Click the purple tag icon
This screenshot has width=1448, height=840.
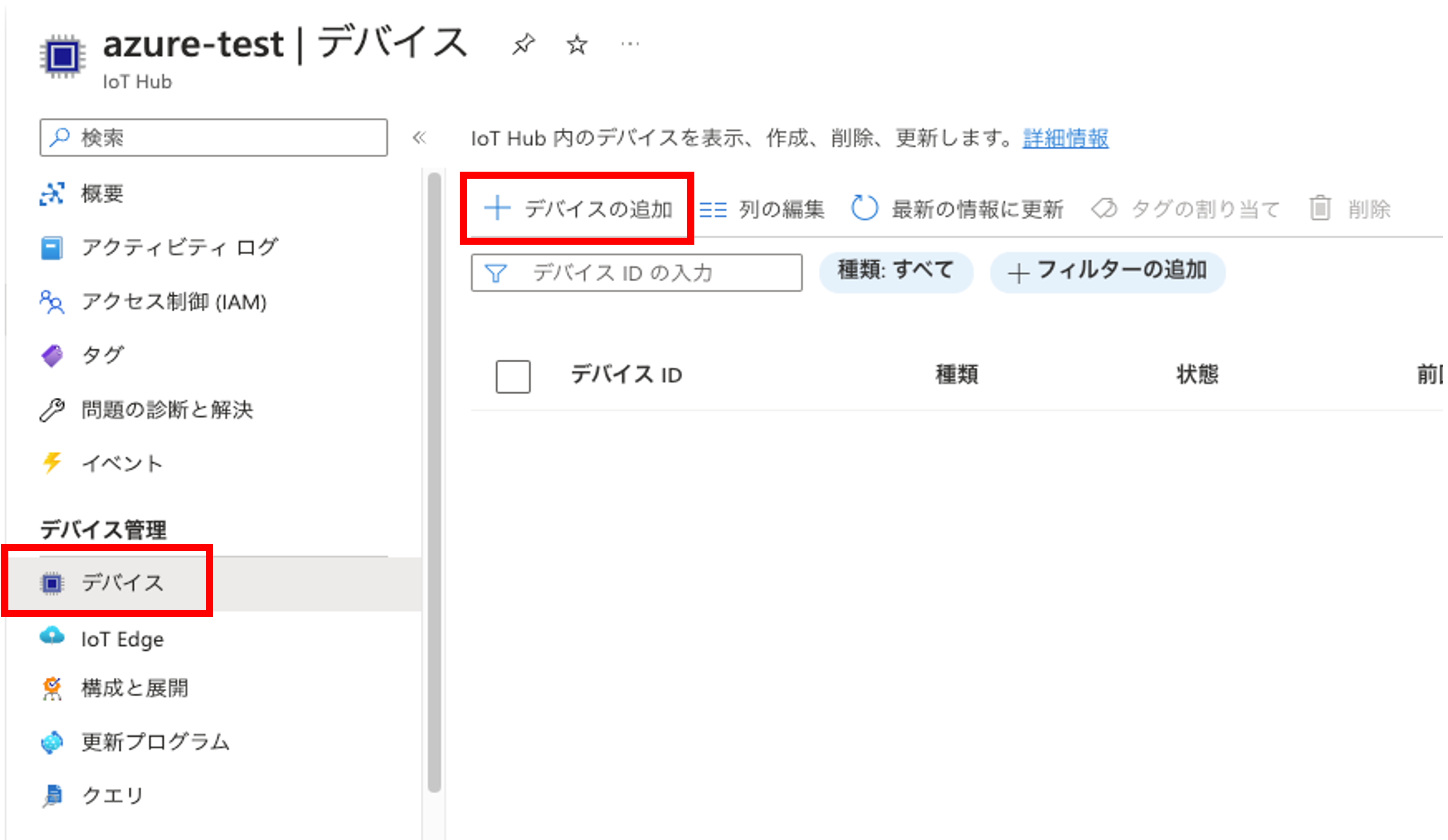[x=52, y=356]
